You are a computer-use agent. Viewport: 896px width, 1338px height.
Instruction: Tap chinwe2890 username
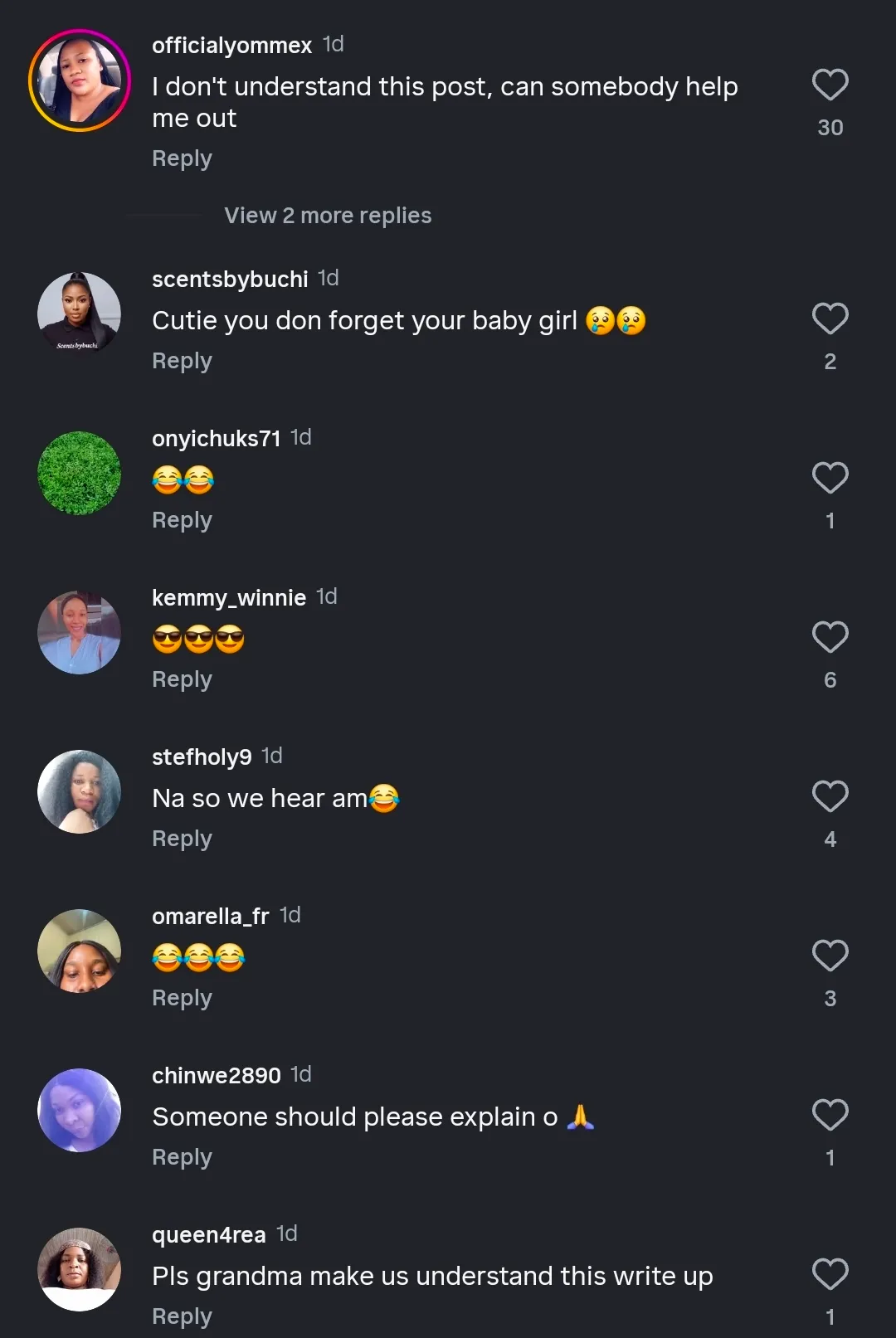pos(217,1075)
